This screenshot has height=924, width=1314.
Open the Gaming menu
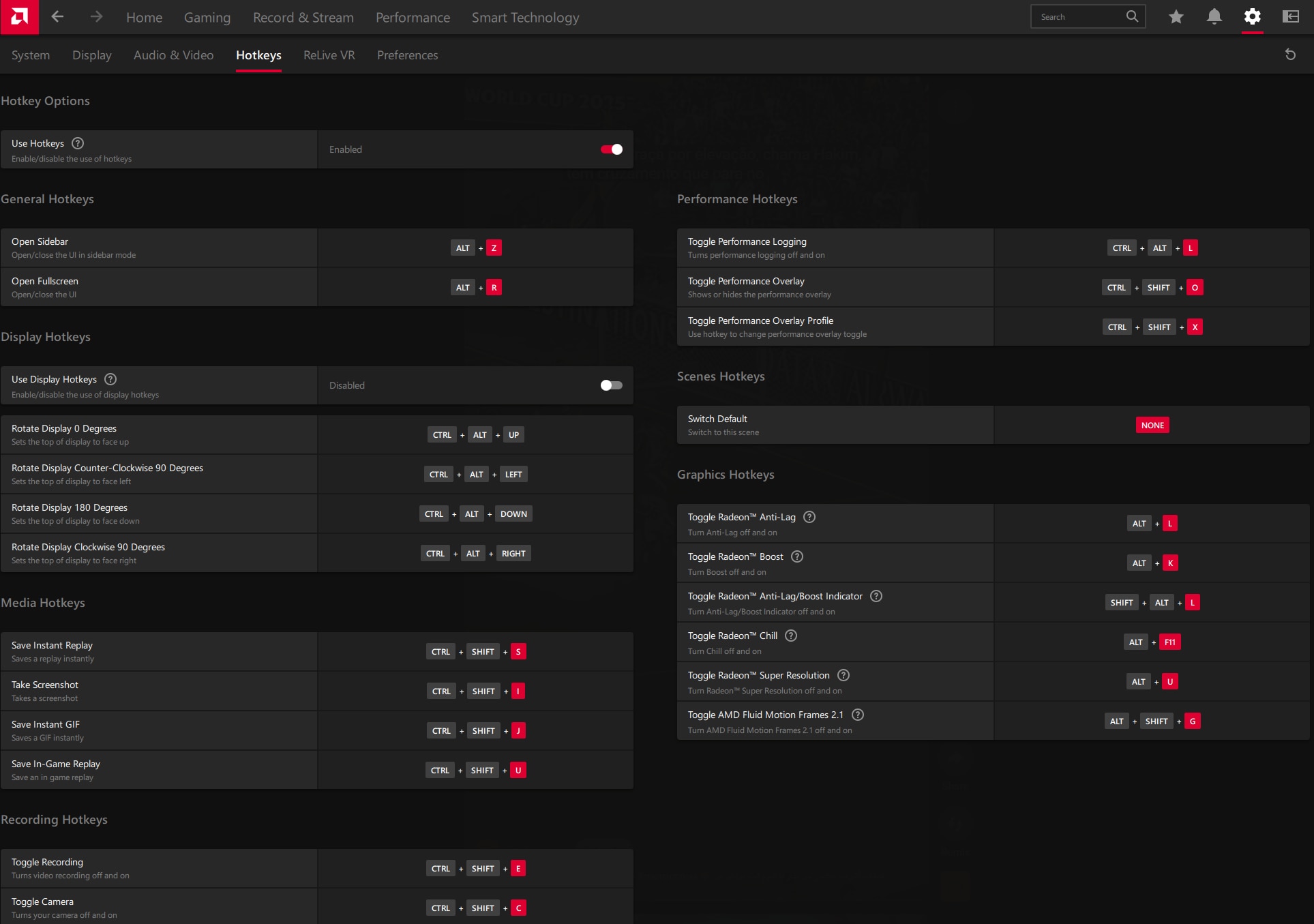click(x=207, y=18)
